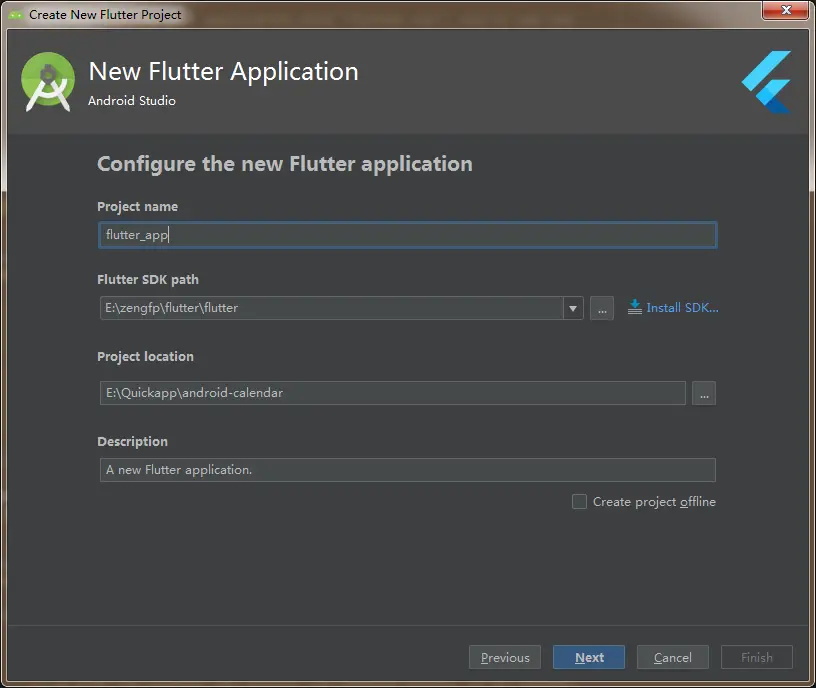
Task: Click the 'New Flutter Application' title text
Action: (x=223, y=71)
